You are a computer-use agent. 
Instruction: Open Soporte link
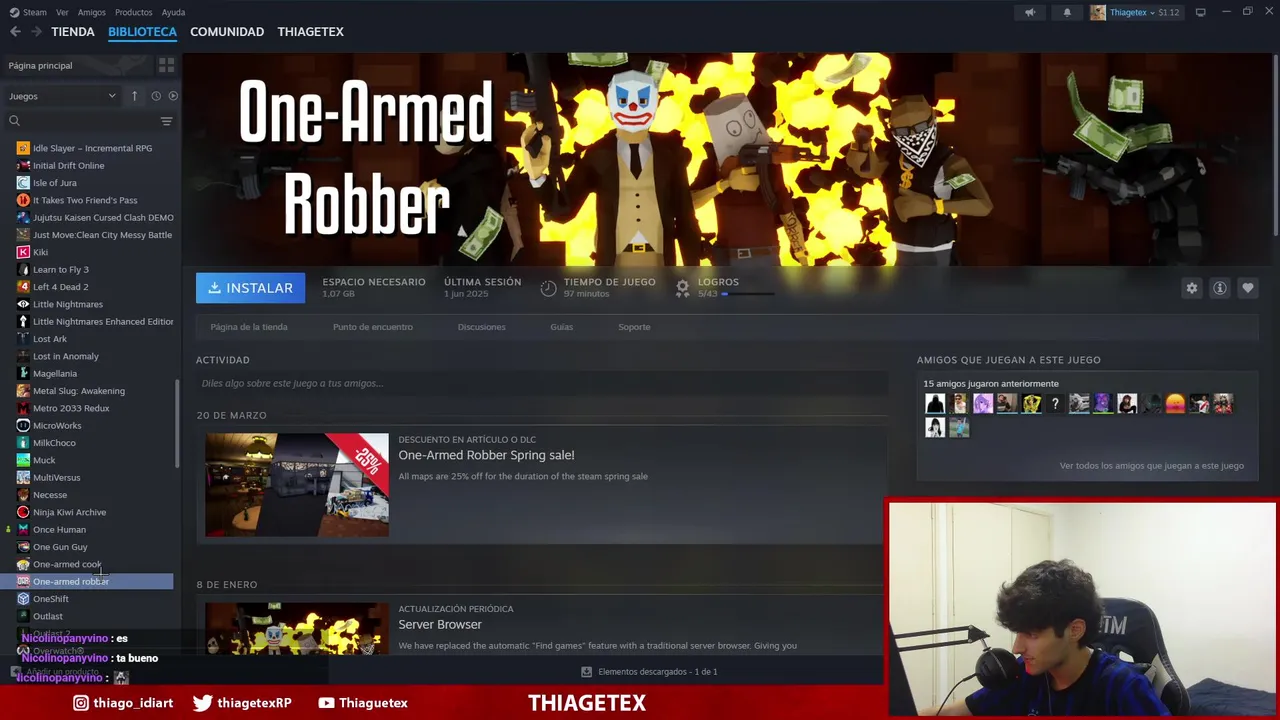point(634,327)
